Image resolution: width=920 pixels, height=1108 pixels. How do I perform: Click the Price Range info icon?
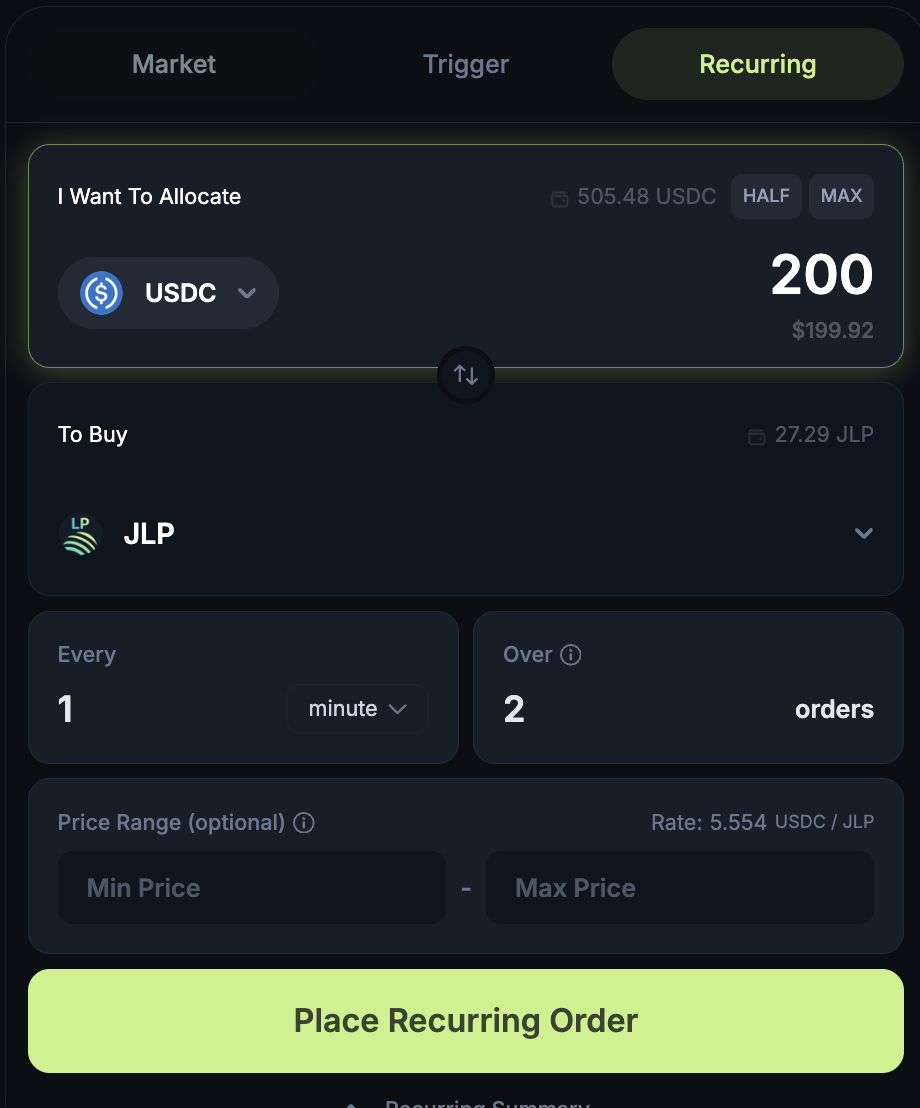(x=304, y=823)
